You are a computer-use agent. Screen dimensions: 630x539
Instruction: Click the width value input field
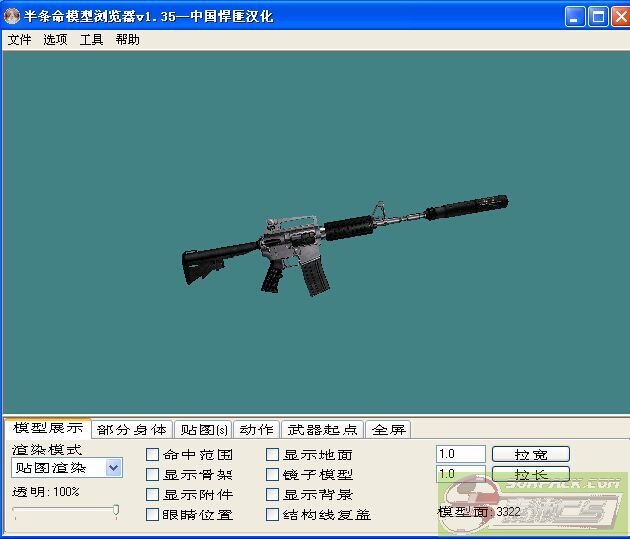(x=460, y=454)
